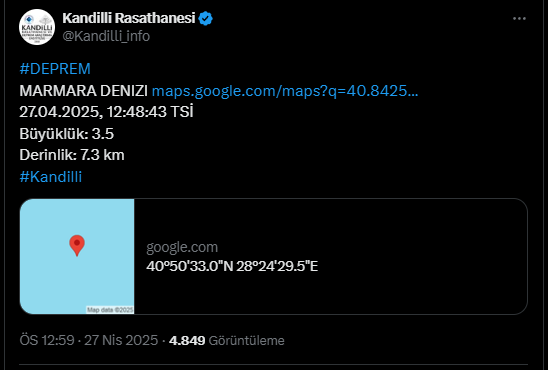Click the Kandilli Rasathanesi profile avatar
Screen dimensions: 548x370
tap(37, 27)
